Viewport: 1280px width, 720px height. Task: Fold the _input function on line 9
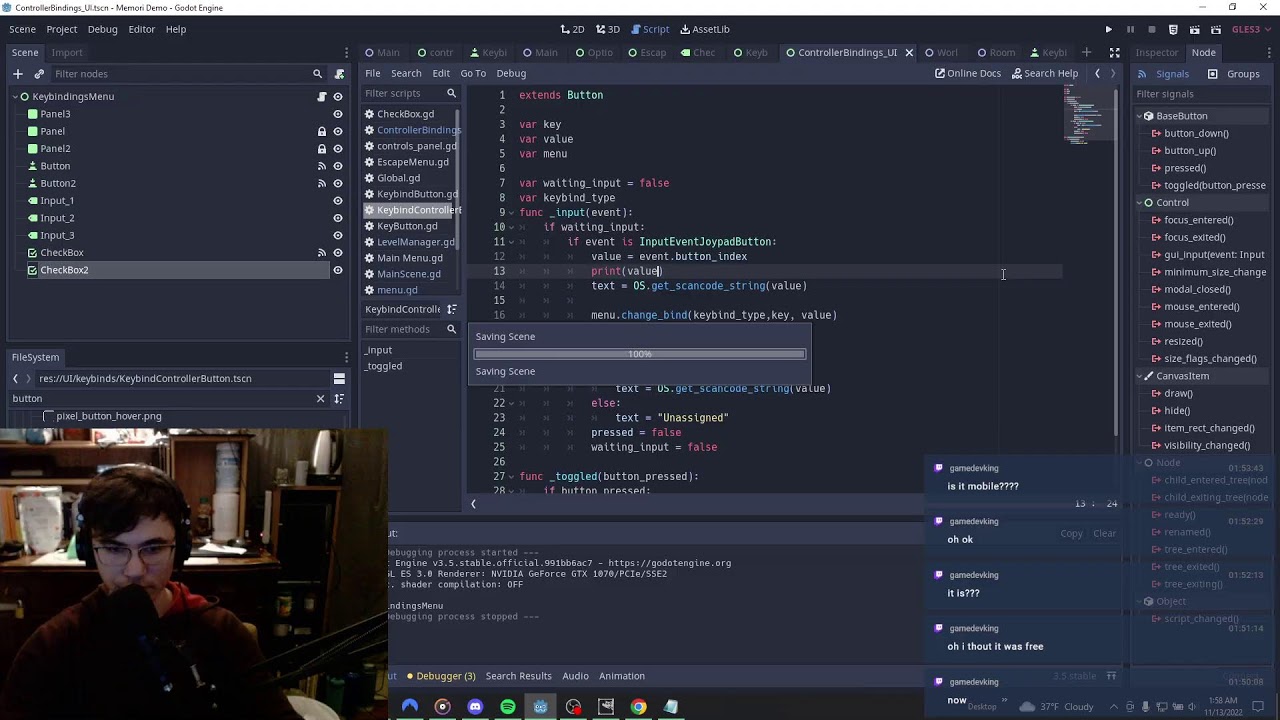click(x=512, y=212)
